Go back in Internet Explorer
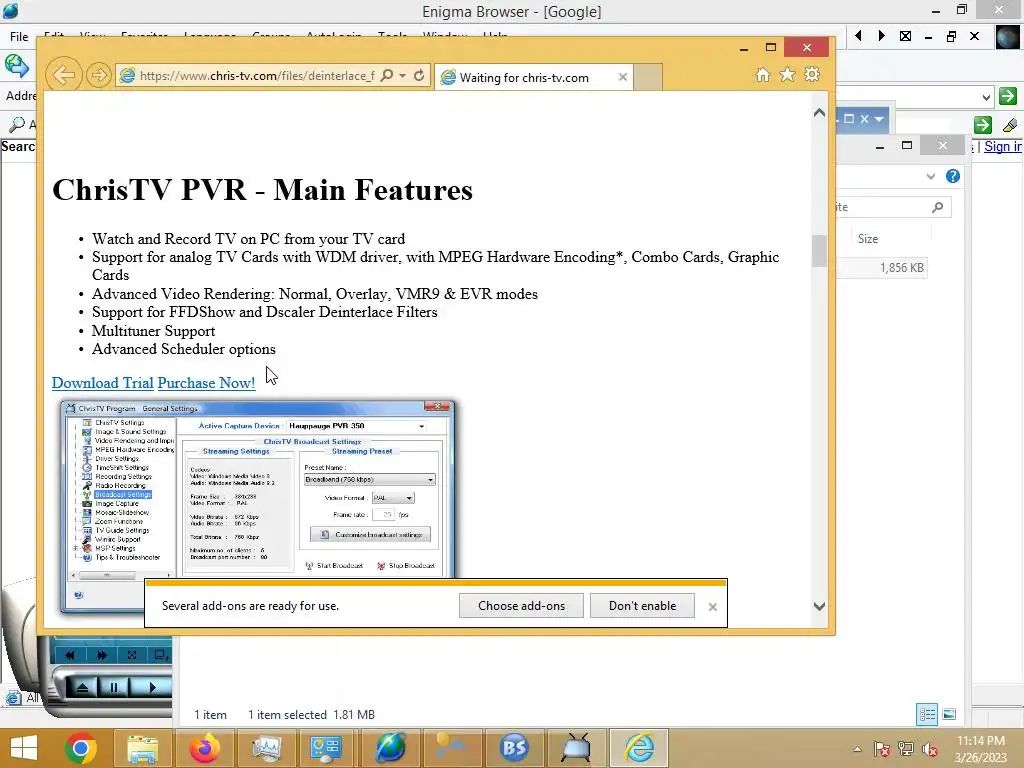The height and width of the screenshot is (768, 1024). (63, 75)
